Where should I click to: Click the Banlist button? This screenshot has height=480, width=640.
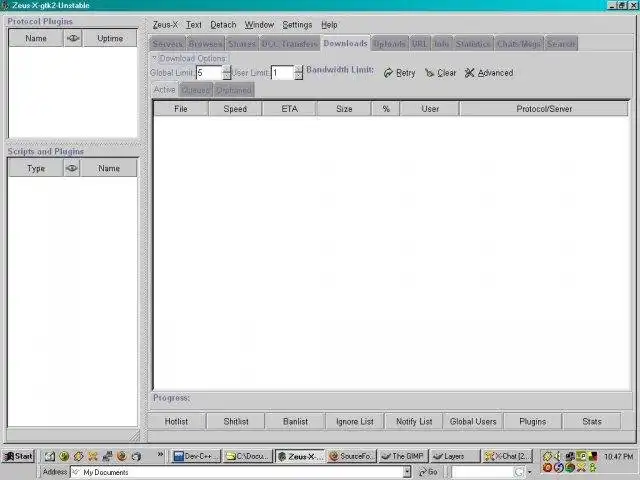coord(296,421)
